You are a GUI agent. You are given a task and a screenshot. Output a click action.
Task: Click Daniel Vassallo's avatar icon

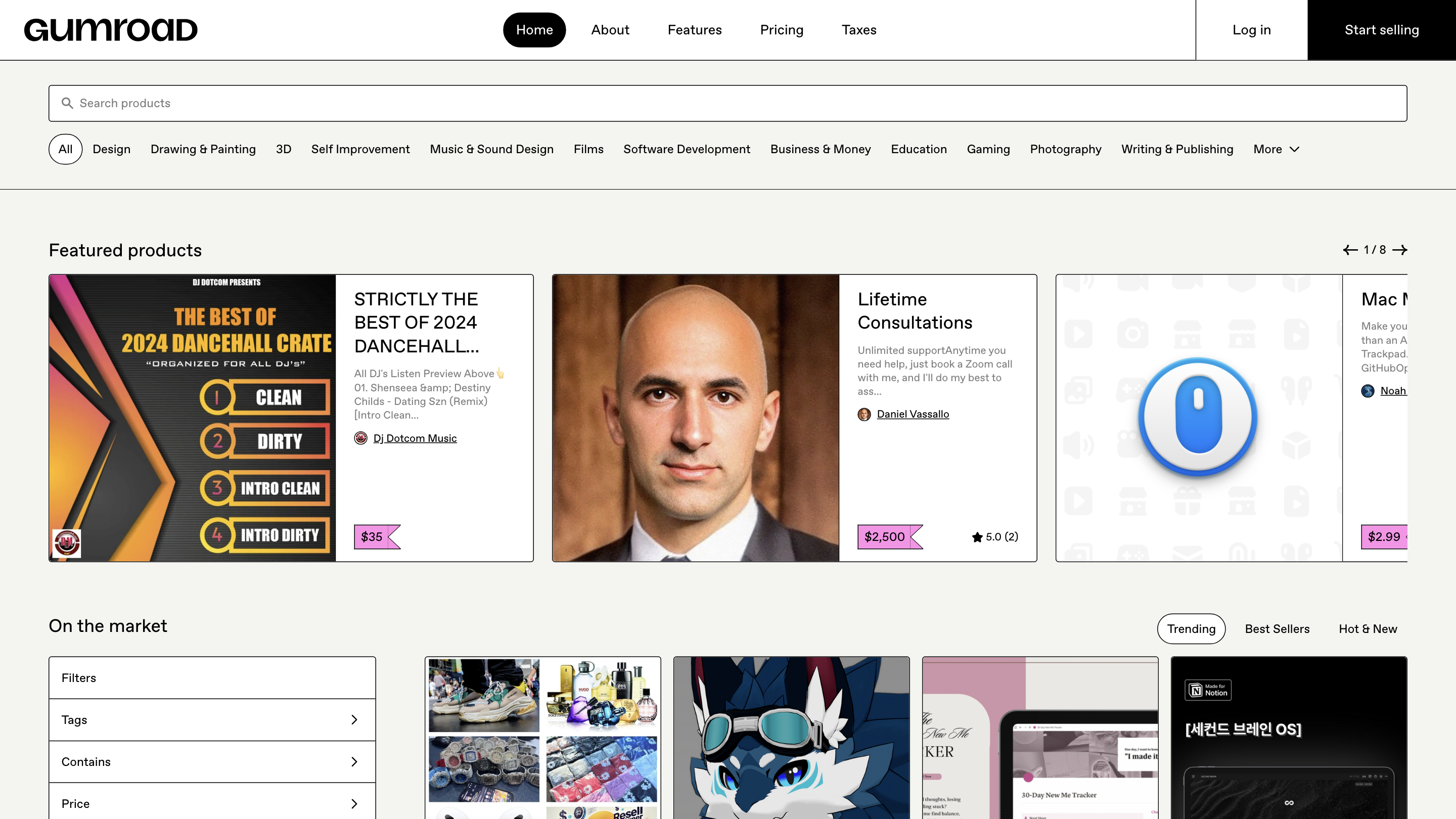click(x=864, y=415)
